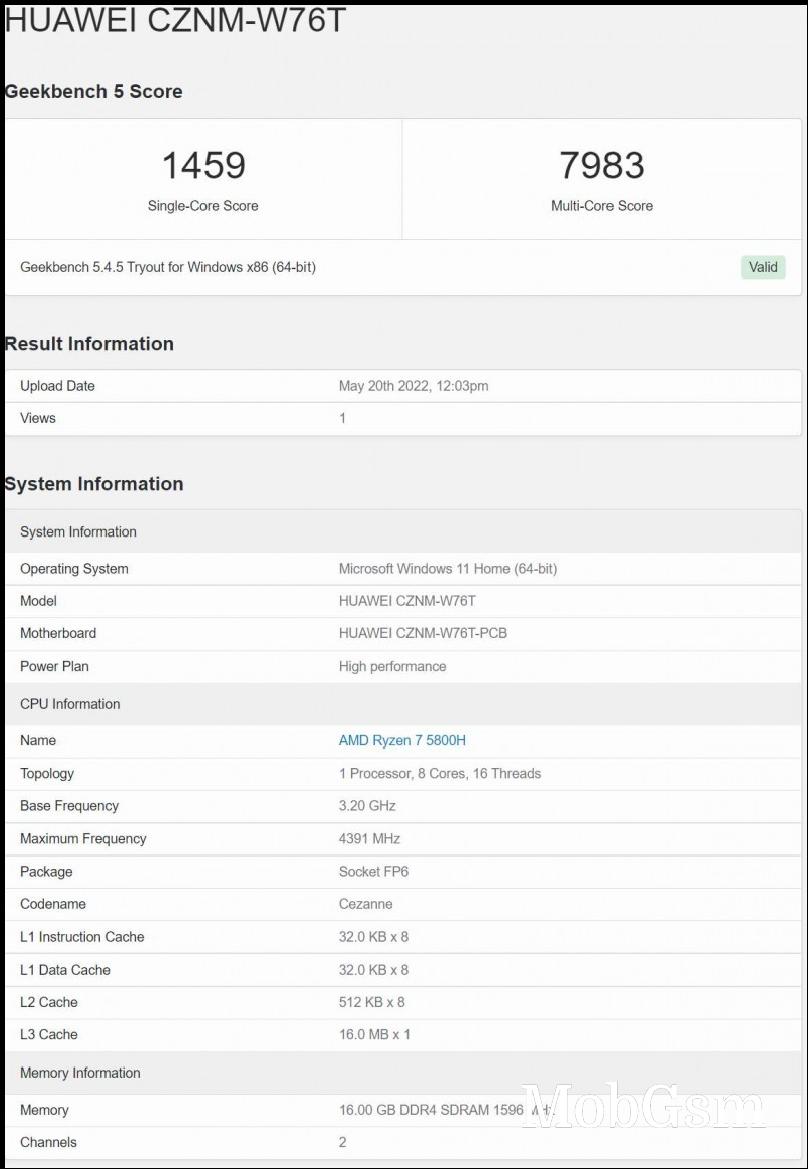The height and width of the screenshot is (1169, 808).
Task: Click the Operating System label
Action: (x=74, y=569)
